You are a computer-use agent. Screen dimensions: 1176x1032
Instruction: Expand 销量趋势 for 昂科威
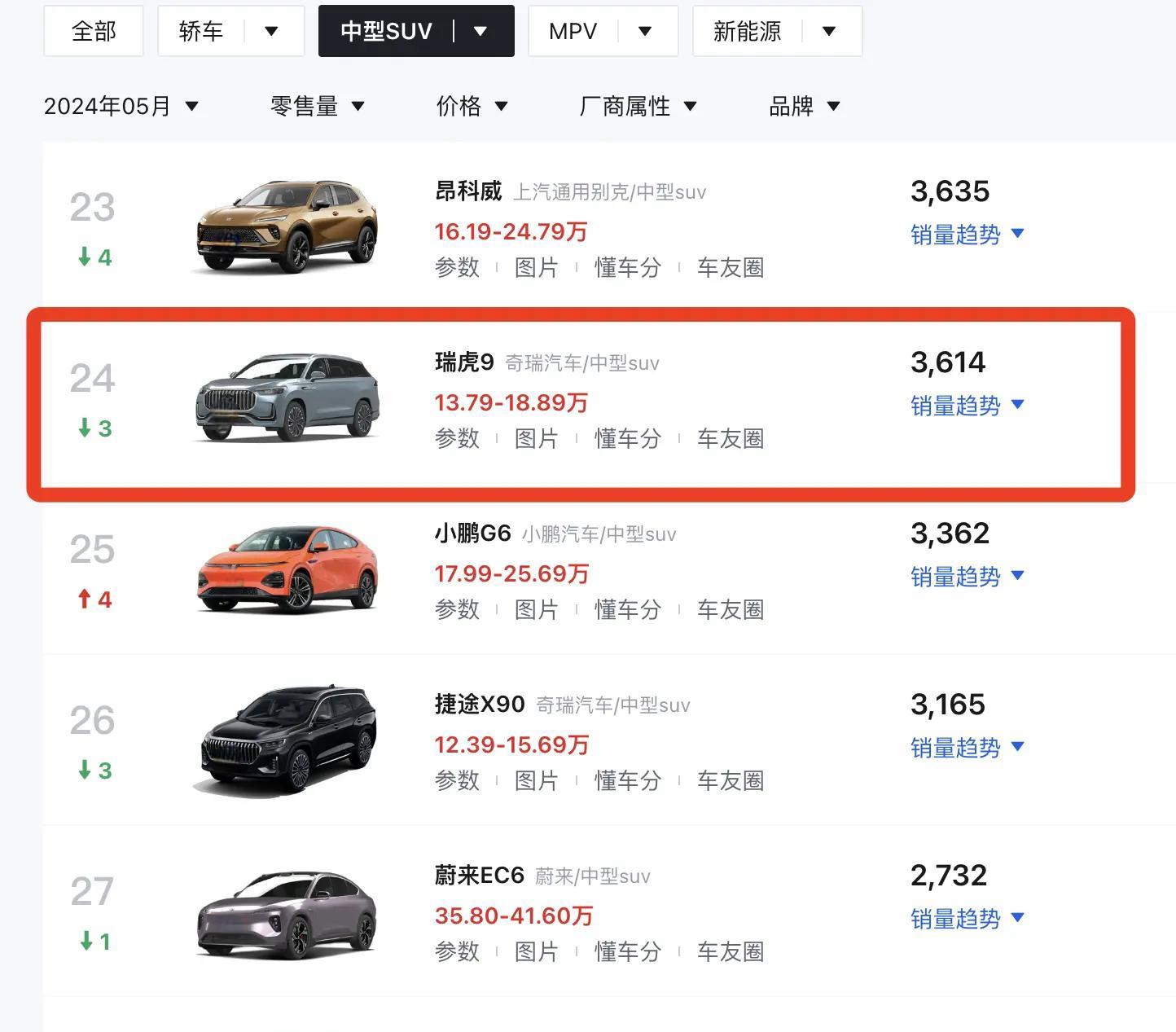[967, 235]
